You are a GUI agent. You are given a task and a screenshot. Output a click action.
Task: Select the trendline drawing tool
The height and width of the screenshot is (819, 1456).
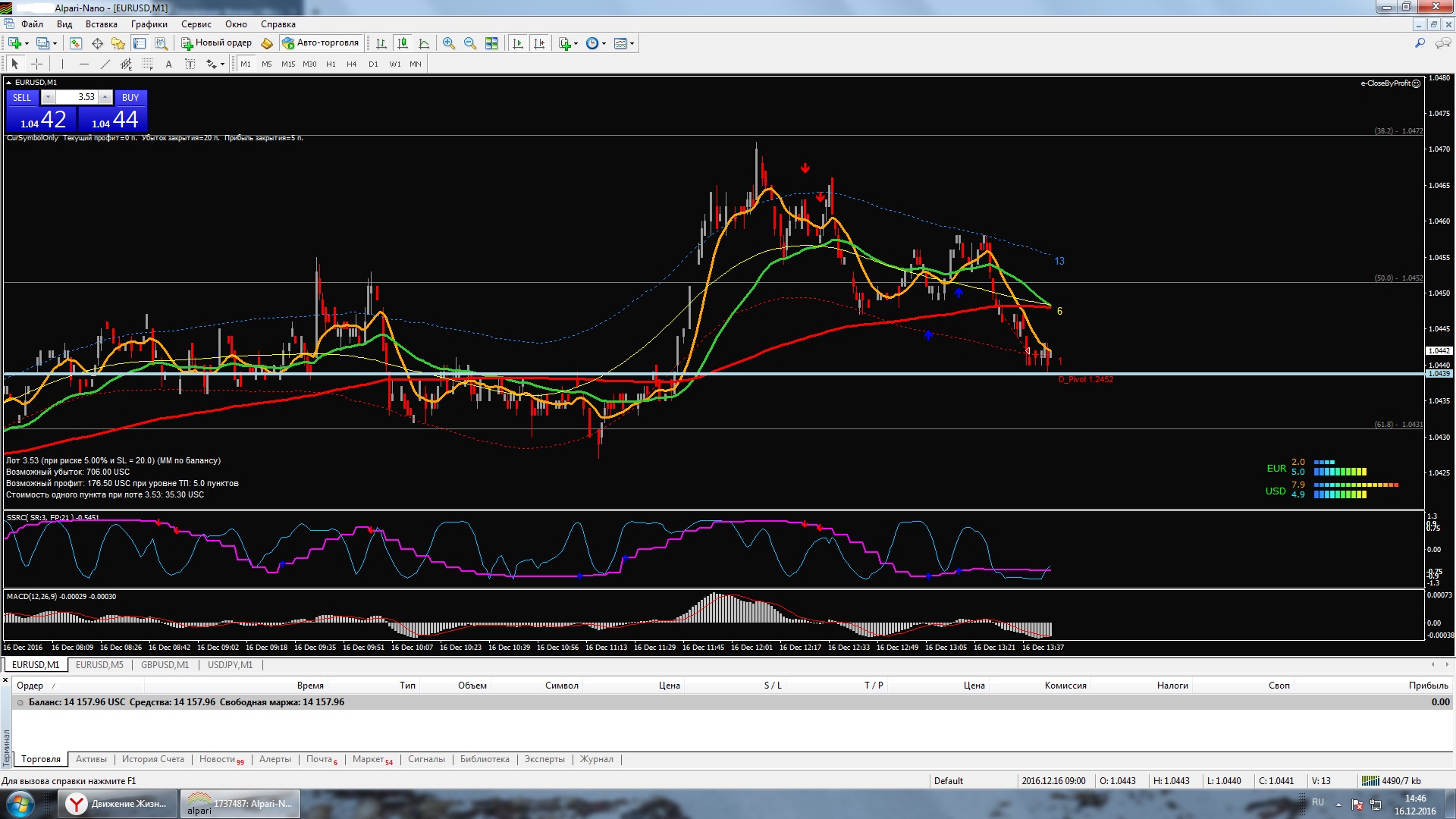(105, 64)
